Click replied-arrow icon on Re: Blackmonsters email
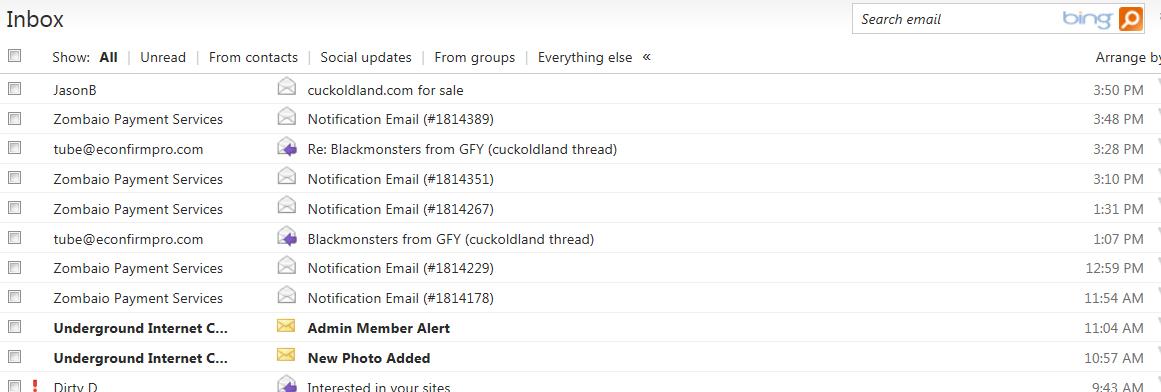The width and height of the screenshot is (1161, 392). tap(287, 148)
